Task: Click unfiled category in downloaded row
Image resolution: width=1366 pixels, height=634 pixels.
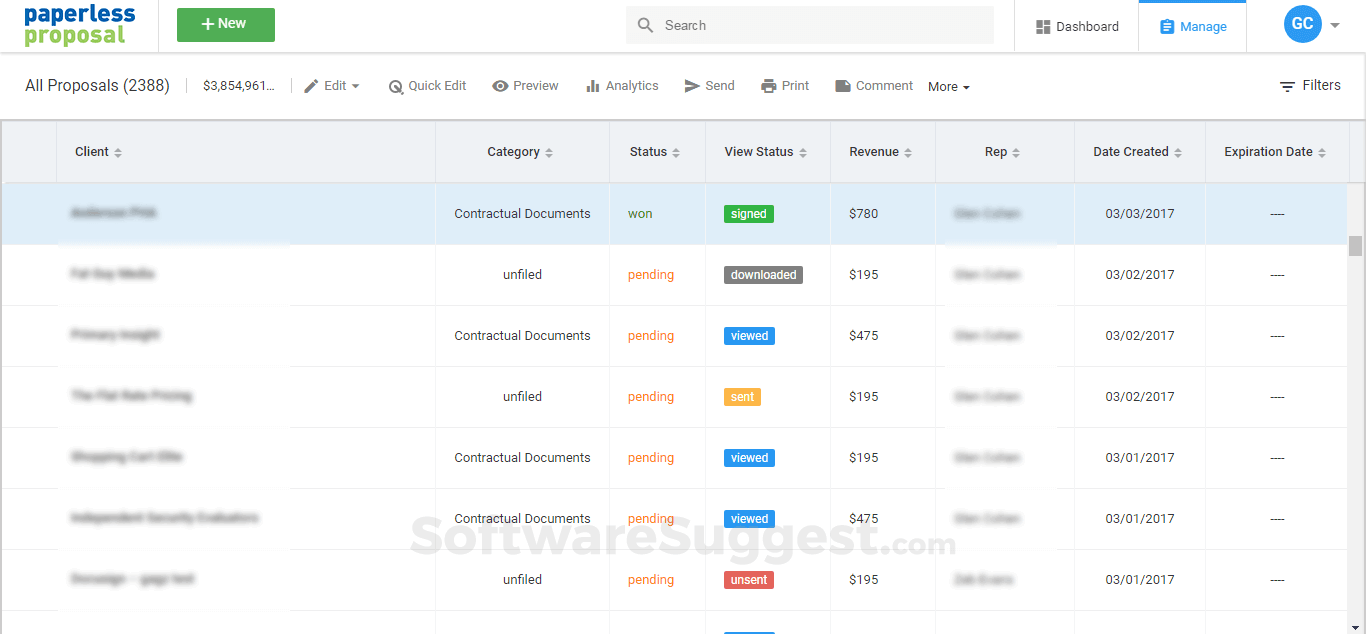Action: tap(522, 275)
